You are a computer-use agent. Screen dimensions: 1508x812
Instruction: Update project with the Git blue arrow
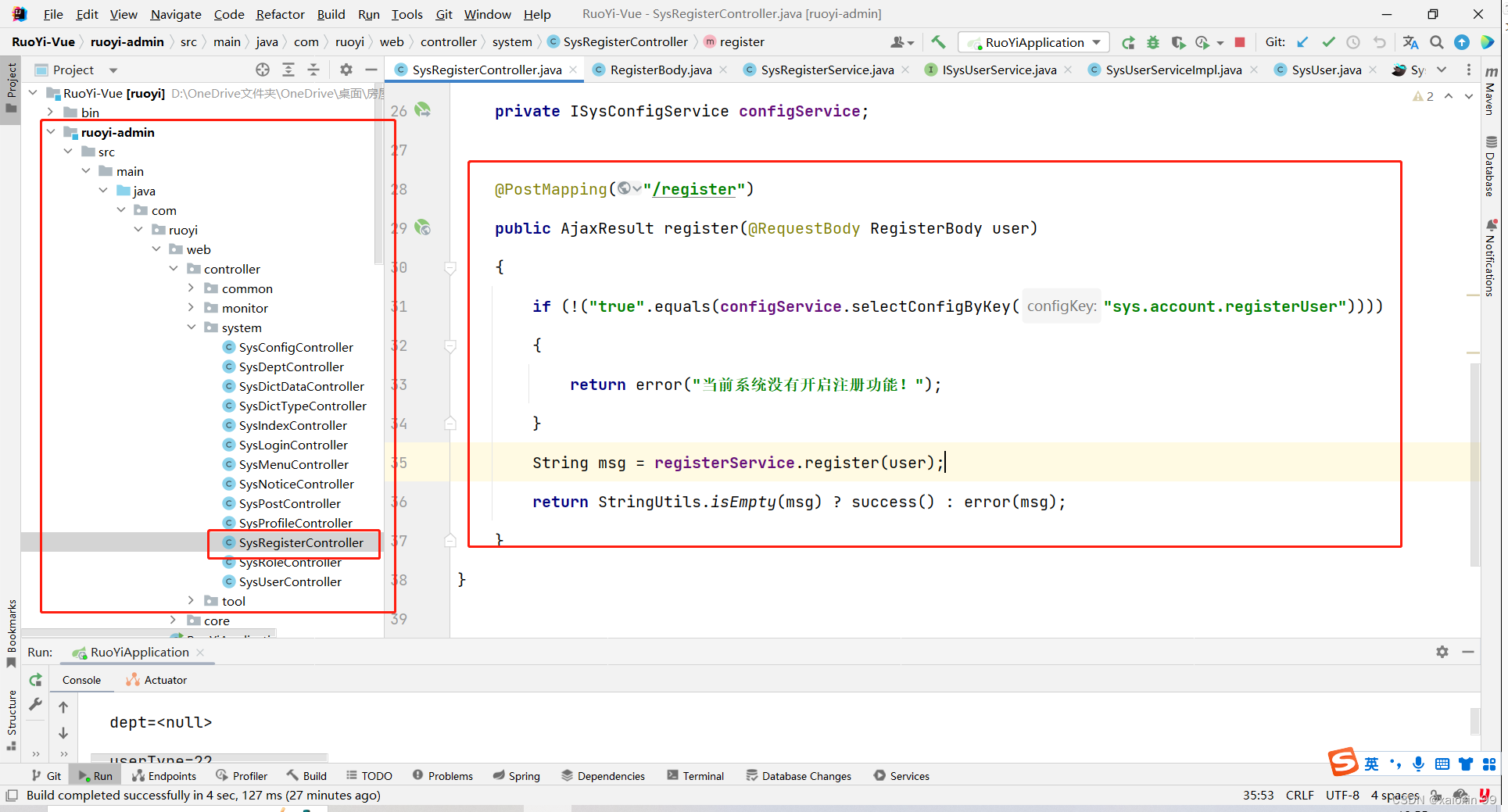pos(1302,42)
